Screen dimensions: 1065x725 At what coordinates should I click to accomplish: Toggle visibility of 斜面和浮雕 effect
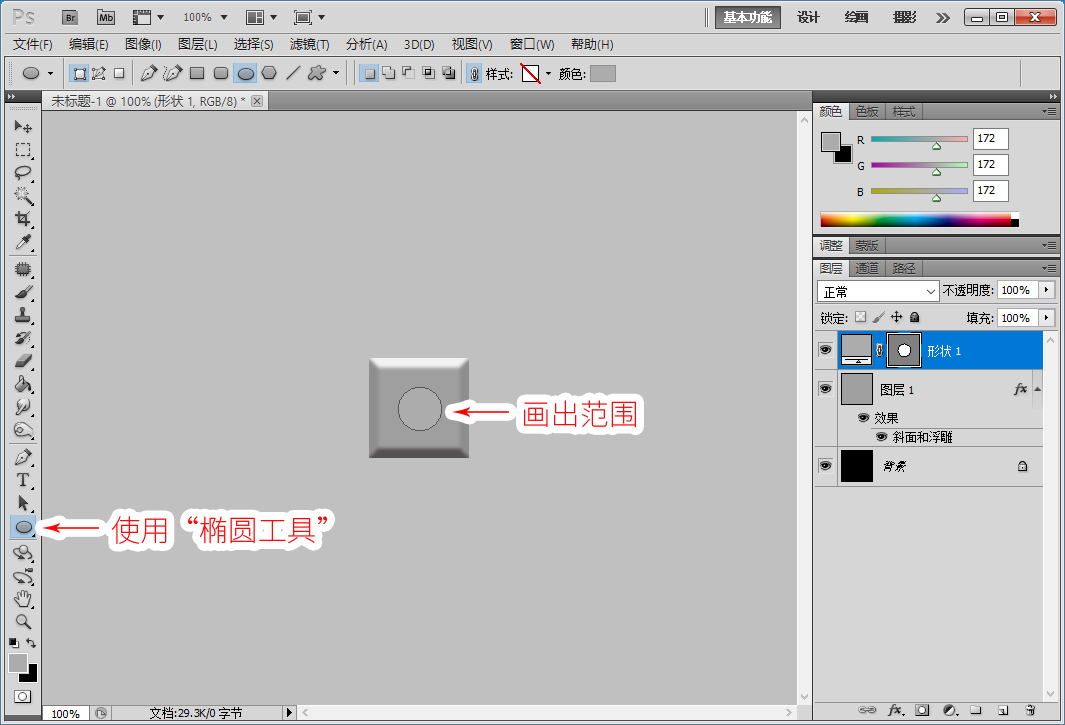coord(881,436)
